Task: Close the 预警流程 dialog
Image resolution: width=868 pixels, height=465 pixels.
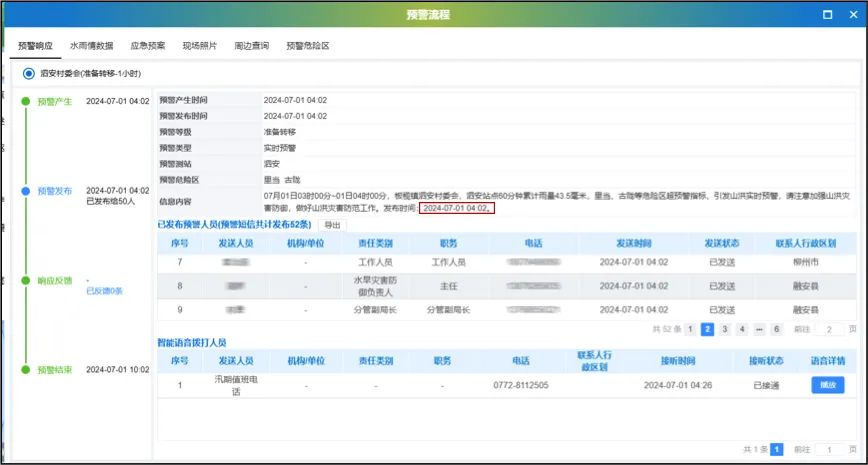Action: click(851, 15)
